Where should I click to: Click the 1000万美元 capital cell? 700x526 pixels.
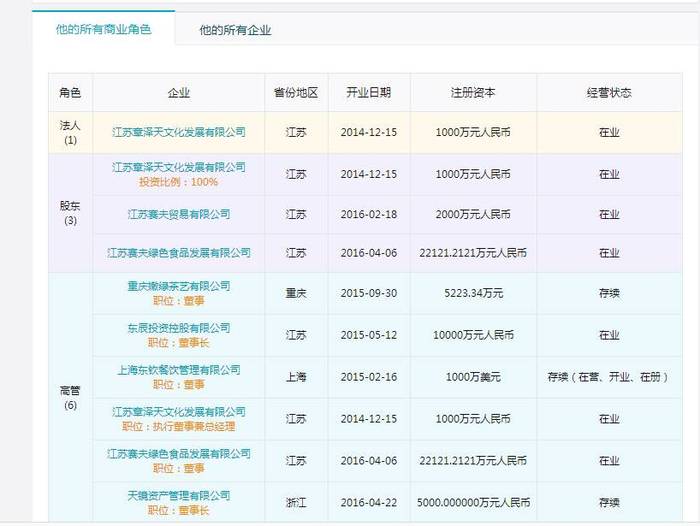click(473, 377)
